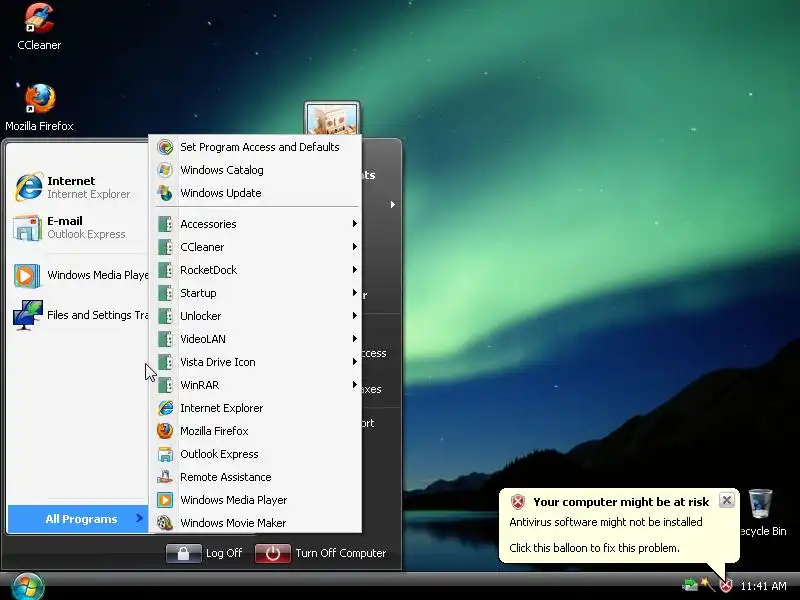Click 'Click this balloon to fix this problem' text
This screenshot has height=600, width=800.
click(594, 548)
